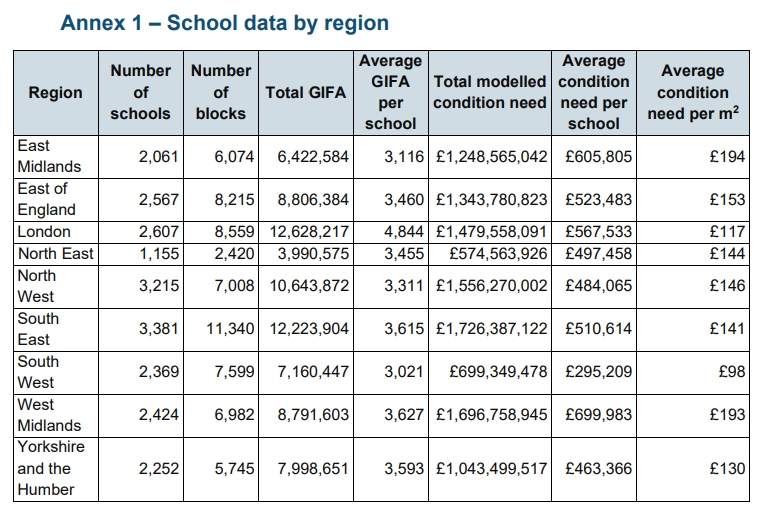Click the East of England region cell

47,199
